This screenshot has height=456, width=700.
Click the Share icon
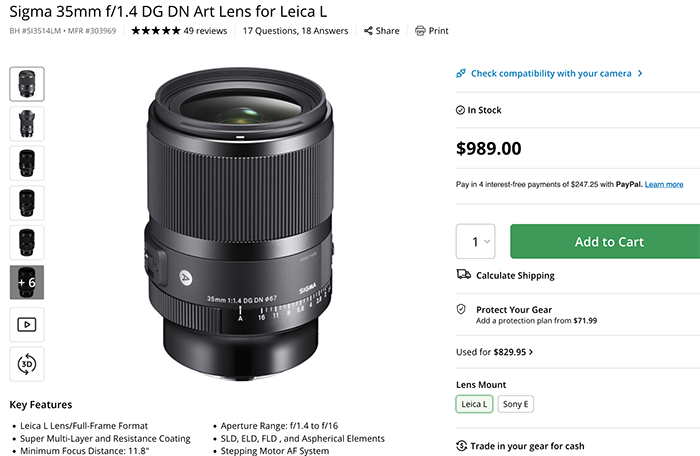(369, 31)
